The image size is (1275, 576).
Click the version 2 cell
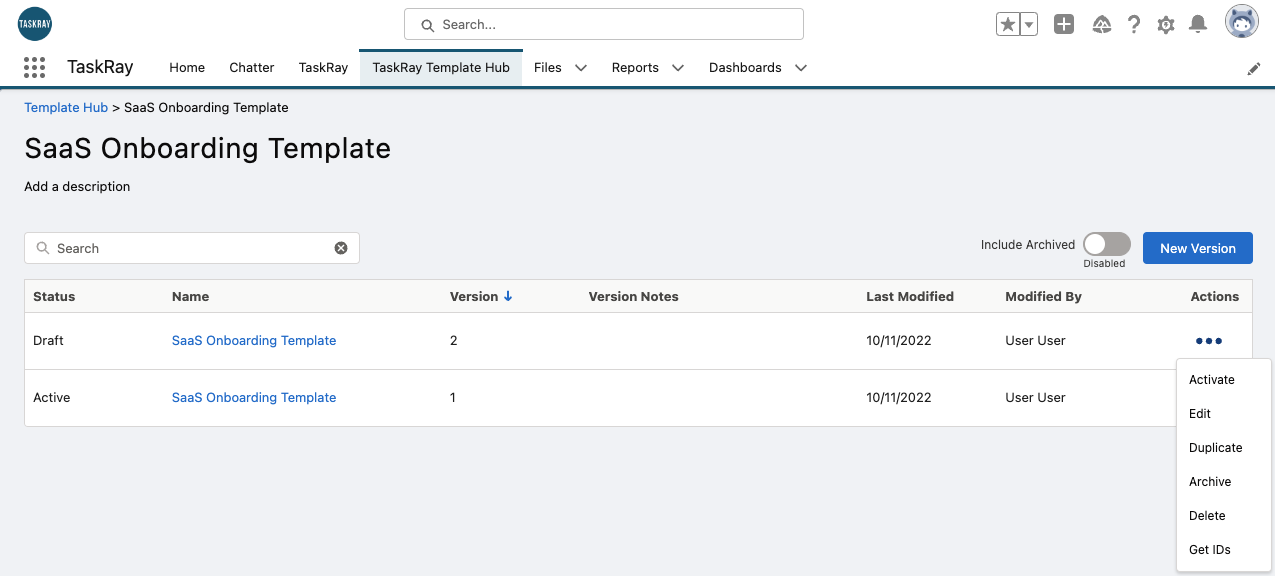click(x=454, y=341)
